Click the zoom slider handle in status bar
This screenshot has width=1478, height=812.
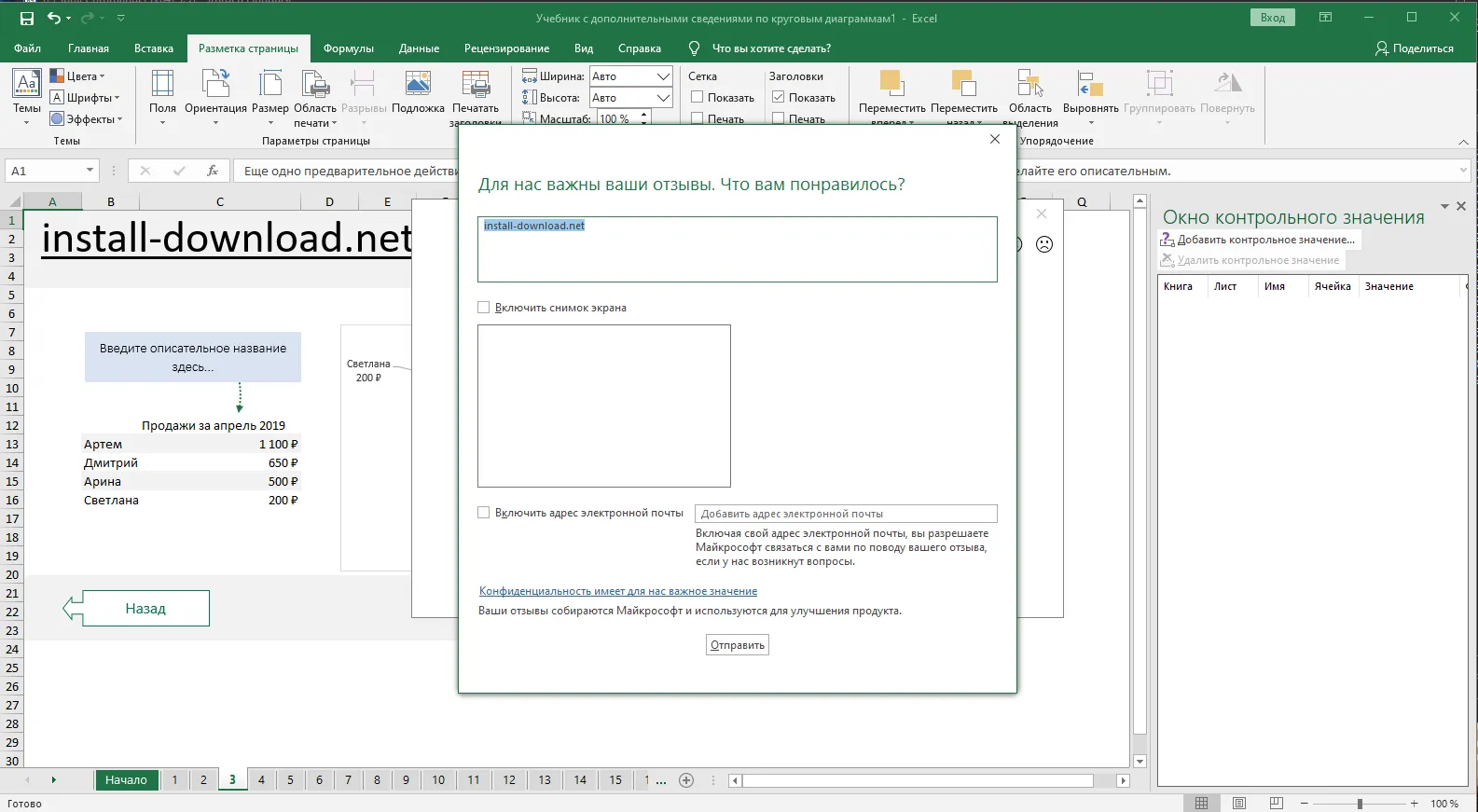(1360, 804)
